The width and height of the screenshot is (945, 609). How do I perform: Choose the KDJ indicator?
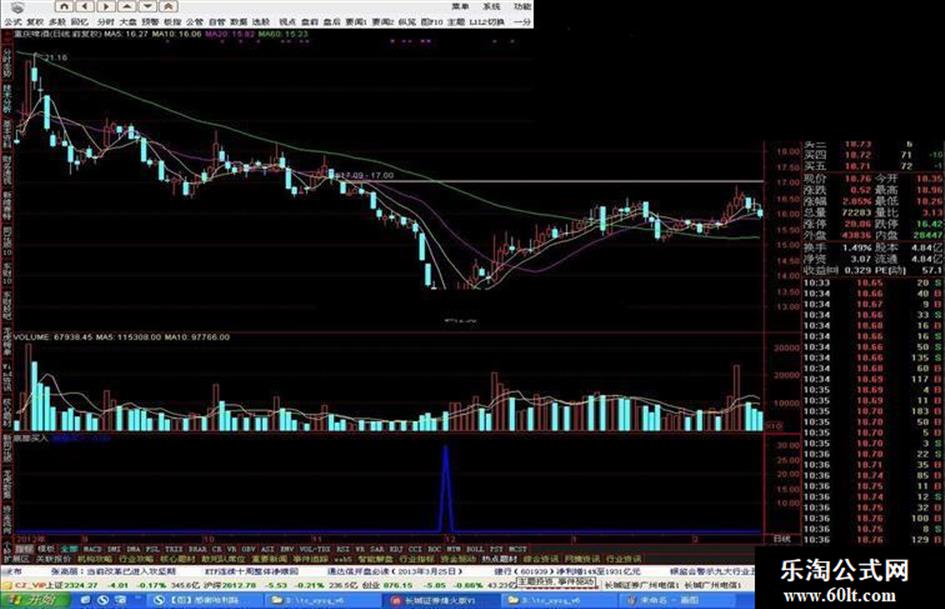tap(397, 549)
